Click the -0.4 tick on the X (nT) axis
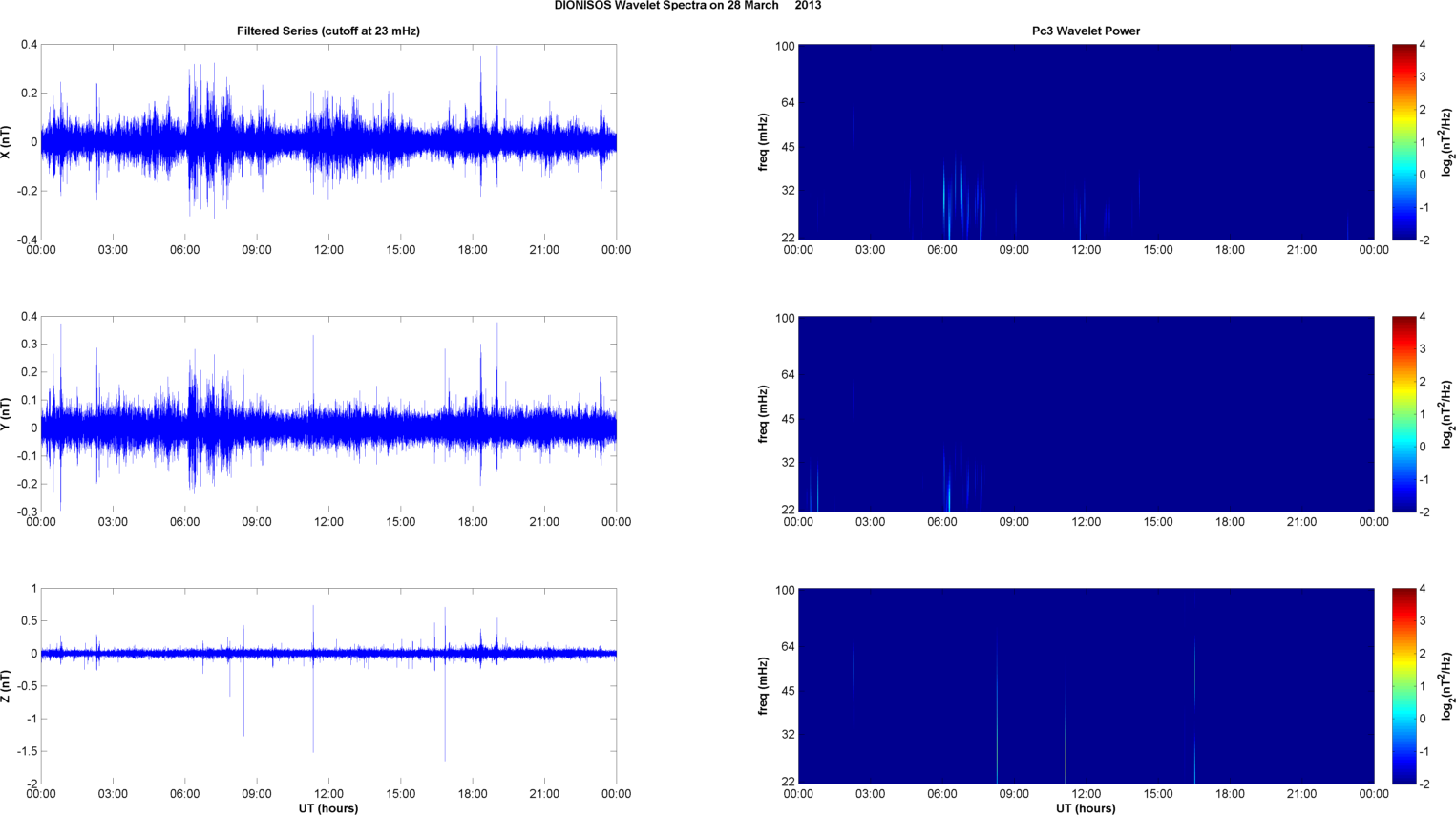 click(27, 240)
